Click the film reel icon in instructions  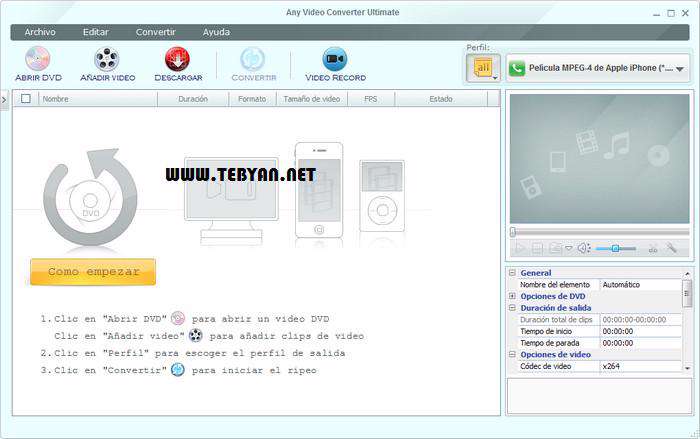pyautogui.click(x=196, y=335)
